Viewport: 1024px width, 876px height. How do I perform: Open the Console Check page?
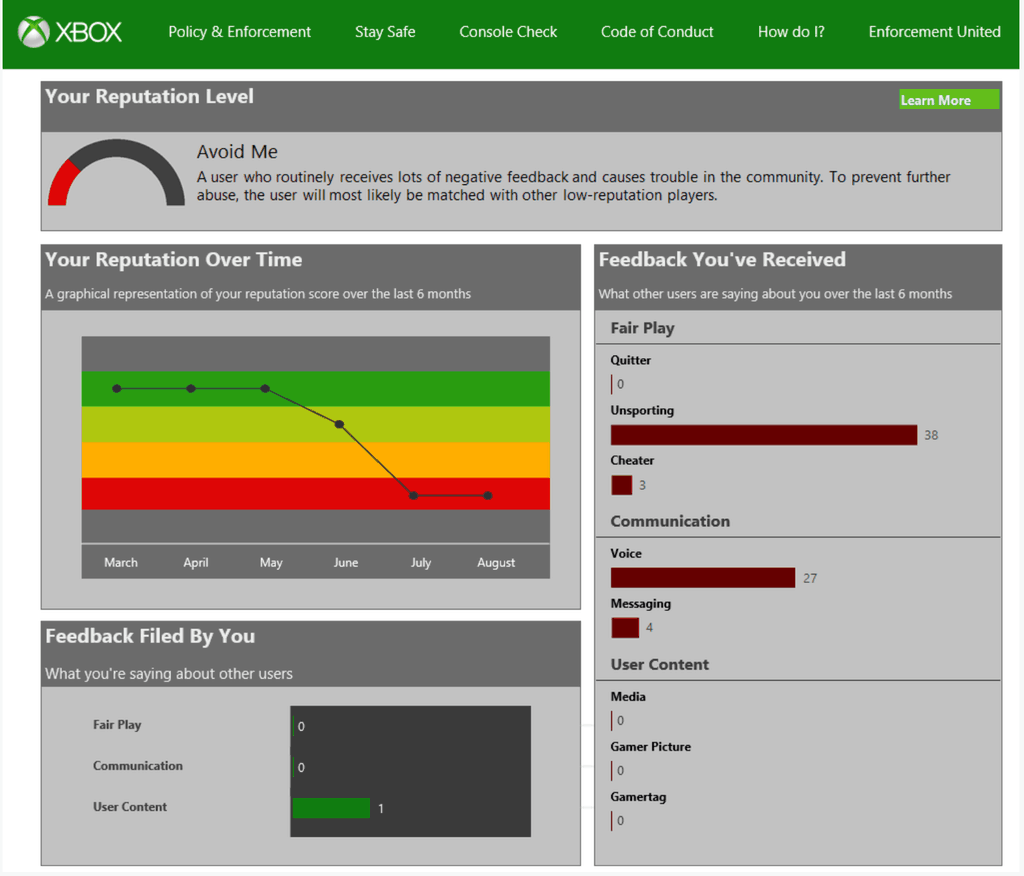(508, 31)
